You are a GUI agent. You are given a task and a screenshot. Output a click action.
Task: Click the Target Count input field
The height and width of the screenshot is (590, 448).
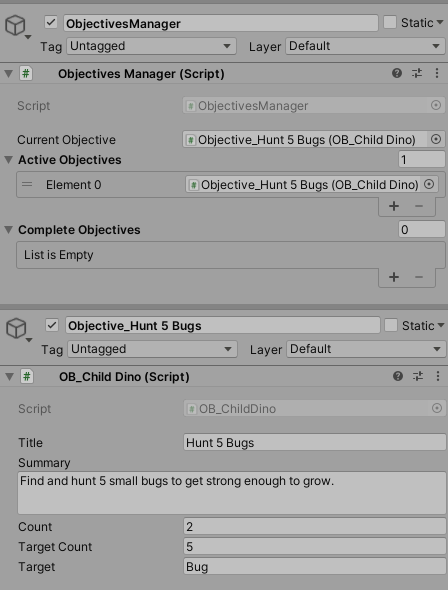[315, 546]
